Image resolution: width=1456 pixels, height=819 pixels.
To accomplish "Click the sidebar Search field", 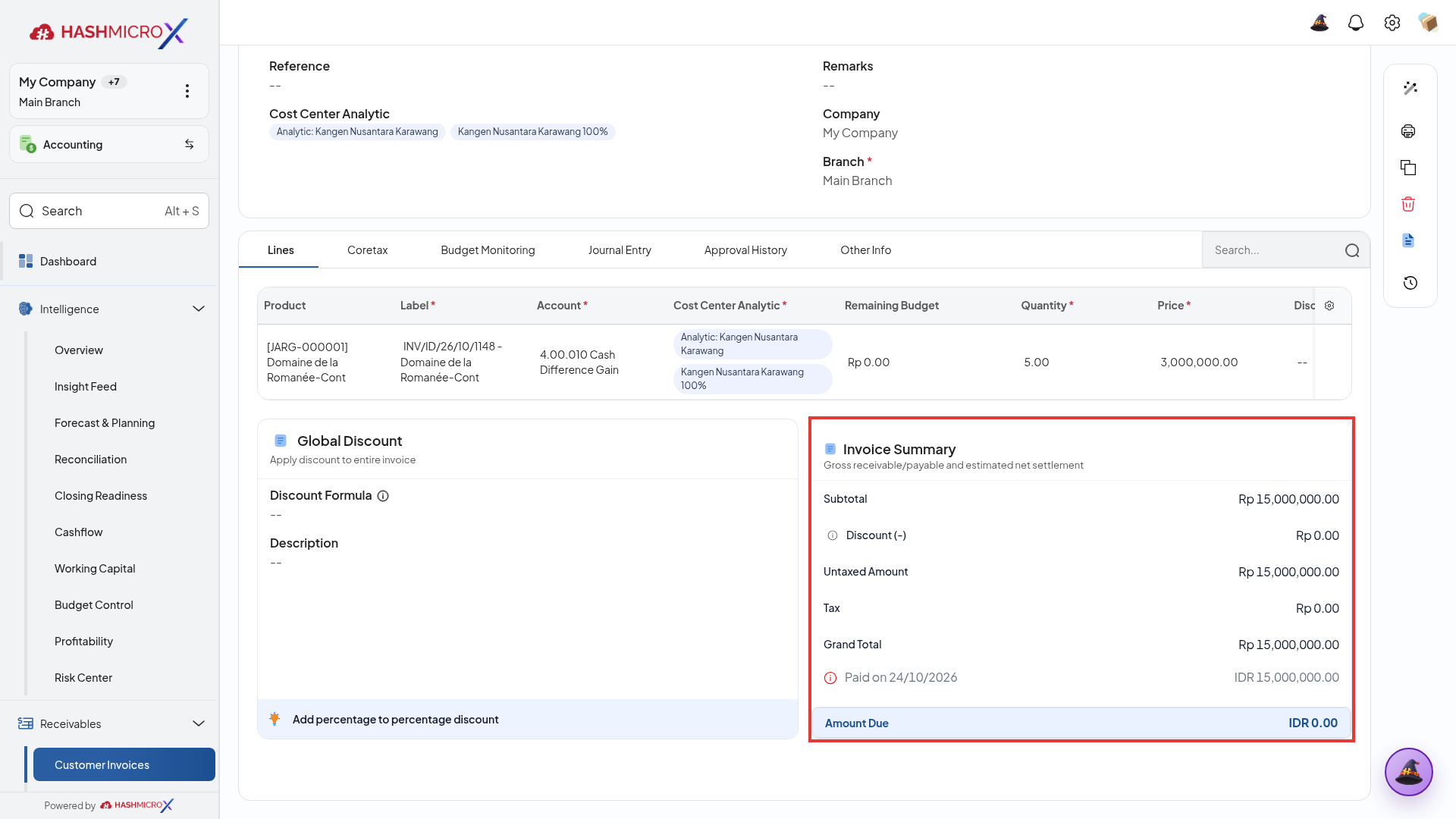I will [109, 211].
